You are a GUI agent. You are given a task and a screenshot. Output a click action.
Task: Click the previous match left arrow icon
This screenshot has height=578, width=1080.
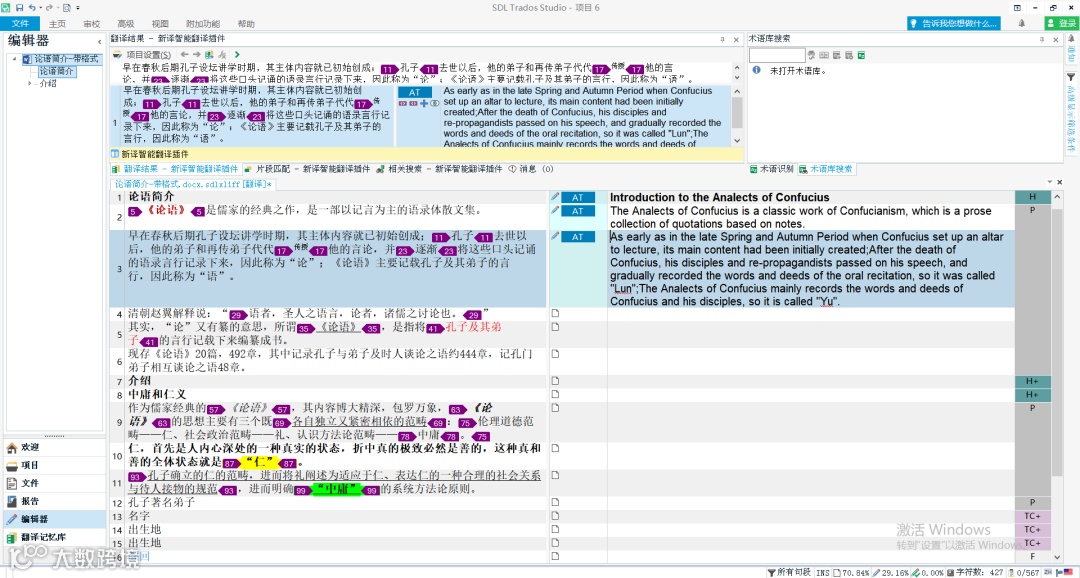[185, 54]
